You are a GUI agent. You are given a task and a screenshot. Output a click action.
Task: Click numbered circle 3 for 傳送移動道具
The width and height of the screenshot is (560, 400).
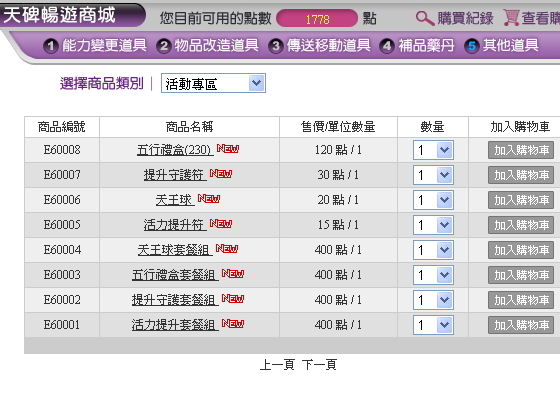276,46
